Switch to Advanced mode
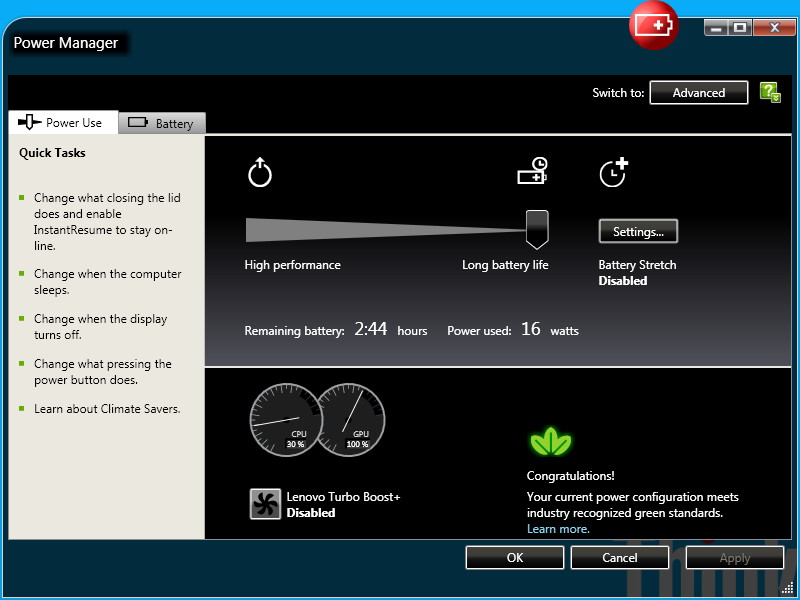This screenshot has height=600, width=800. (698, 93)
